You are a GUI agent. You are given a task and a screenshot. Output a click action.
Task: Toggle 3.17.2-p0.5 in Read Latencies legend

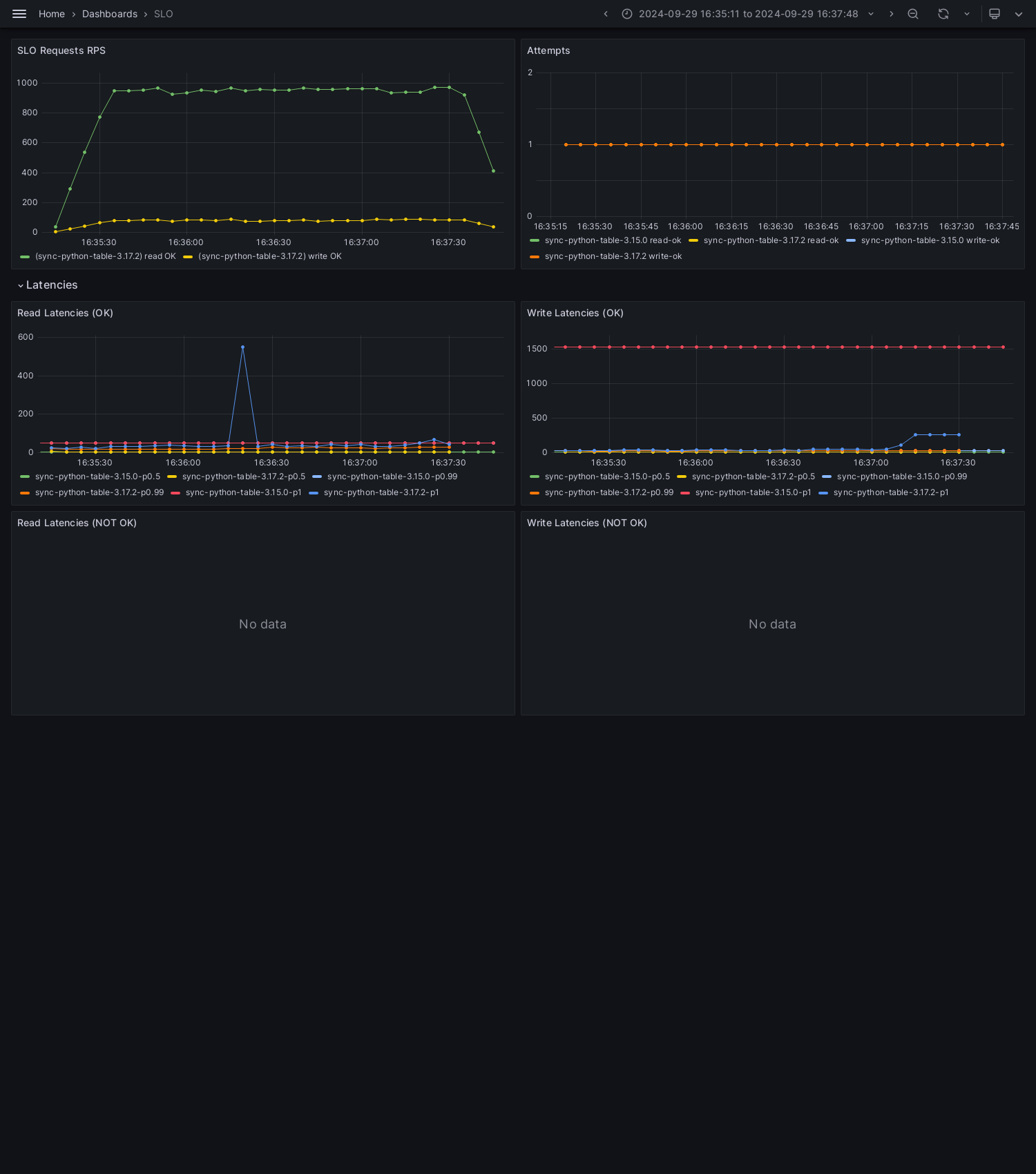tap(244, 477)
